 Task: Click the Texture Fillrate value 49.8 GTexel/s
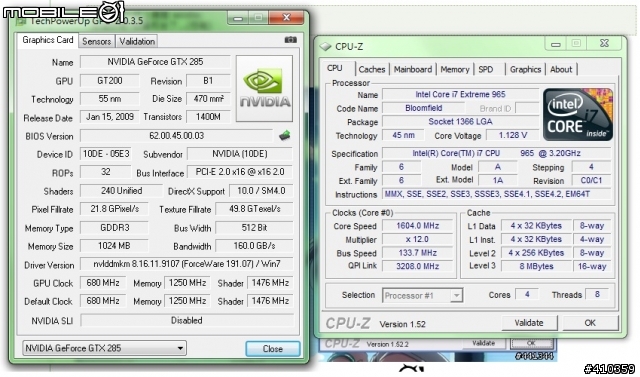pos(254,209)
